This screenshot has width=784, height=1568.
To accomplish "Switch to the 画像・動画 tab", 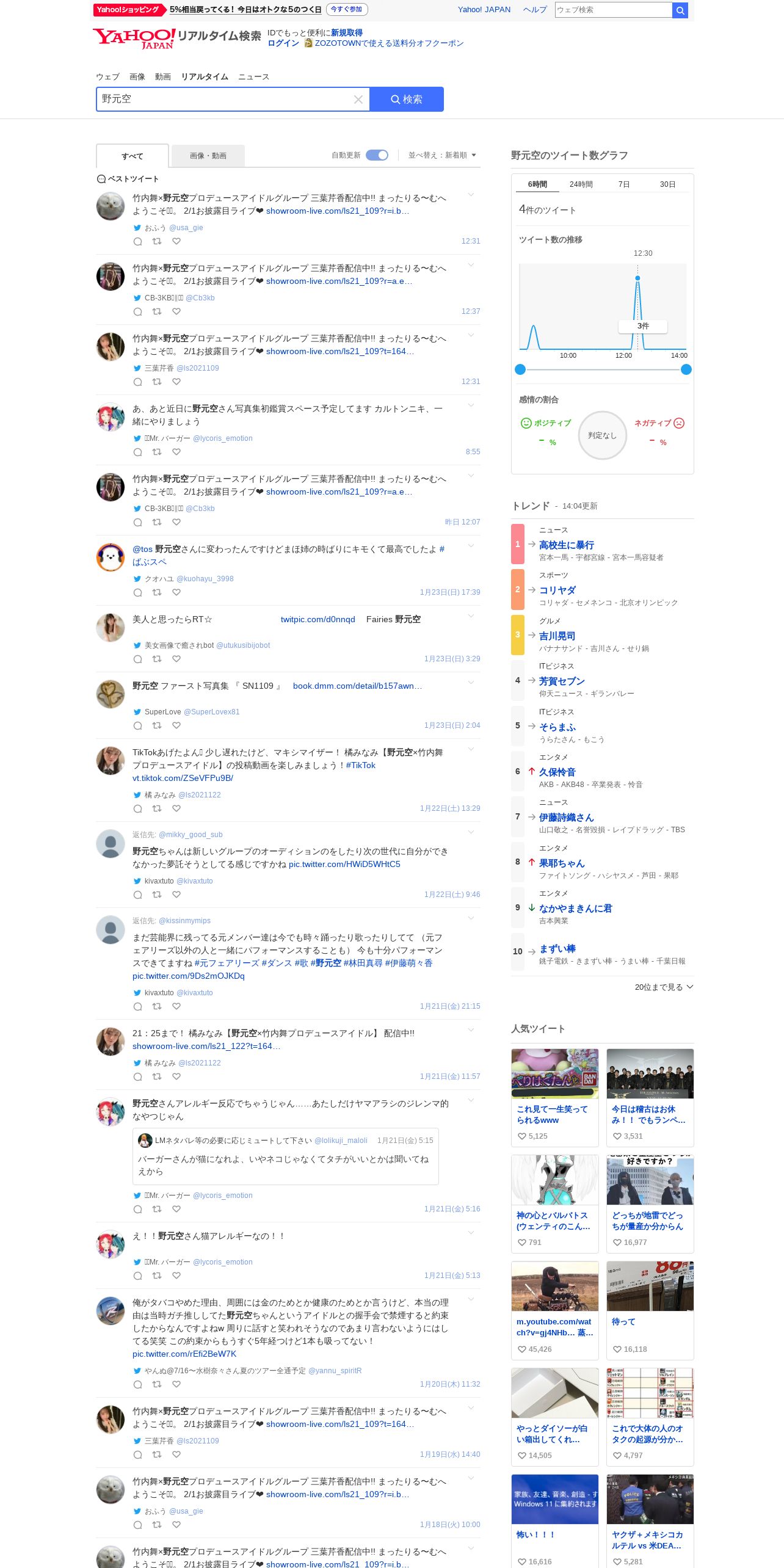I will click(x=208, y=156).
